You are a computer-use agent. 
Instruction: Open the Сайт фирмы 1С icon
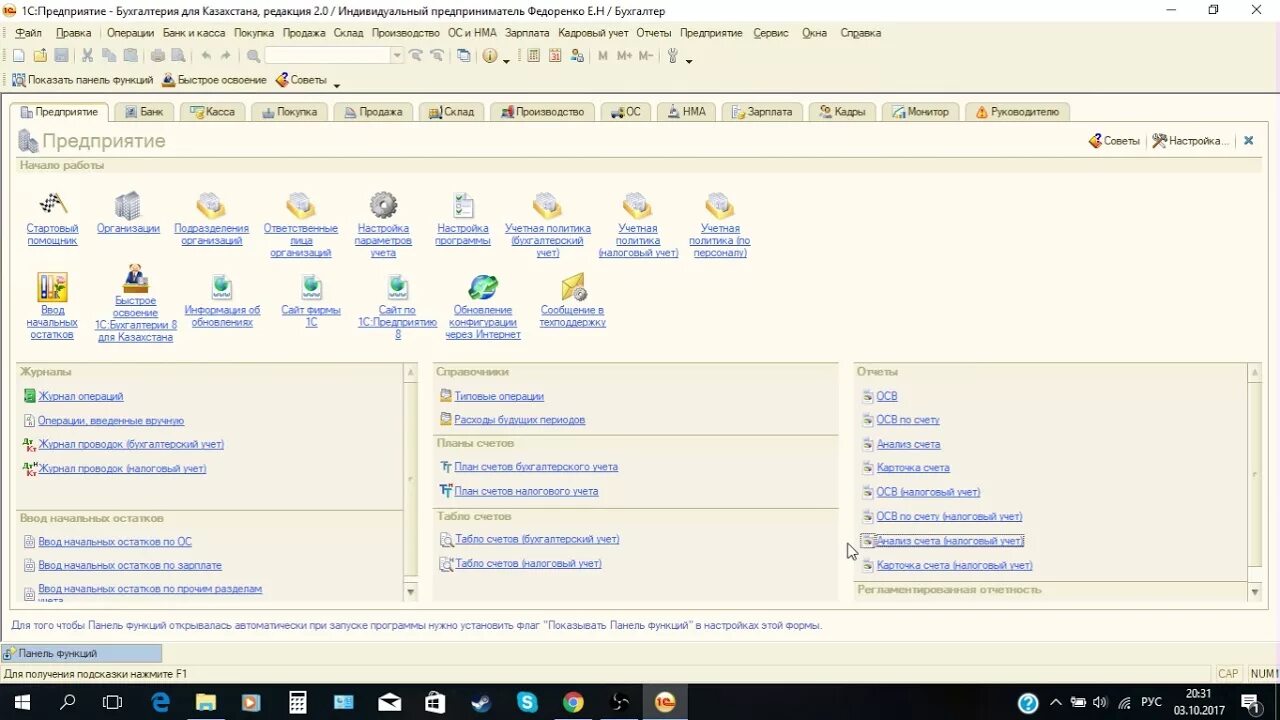[312, 287]
